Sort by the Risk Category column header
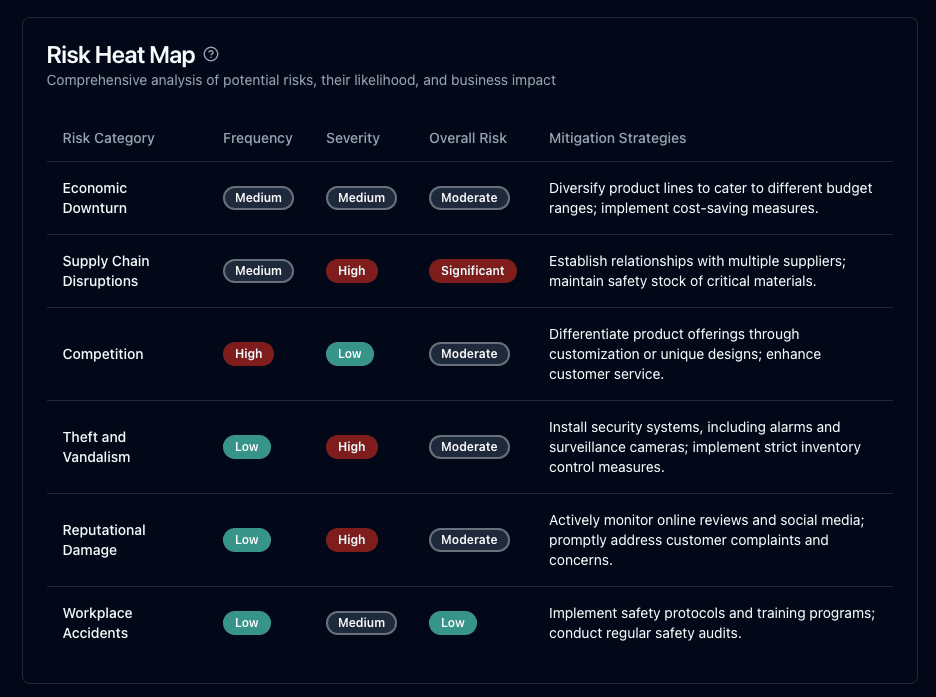Screen dimensions: 936x697 pos(108,138)
